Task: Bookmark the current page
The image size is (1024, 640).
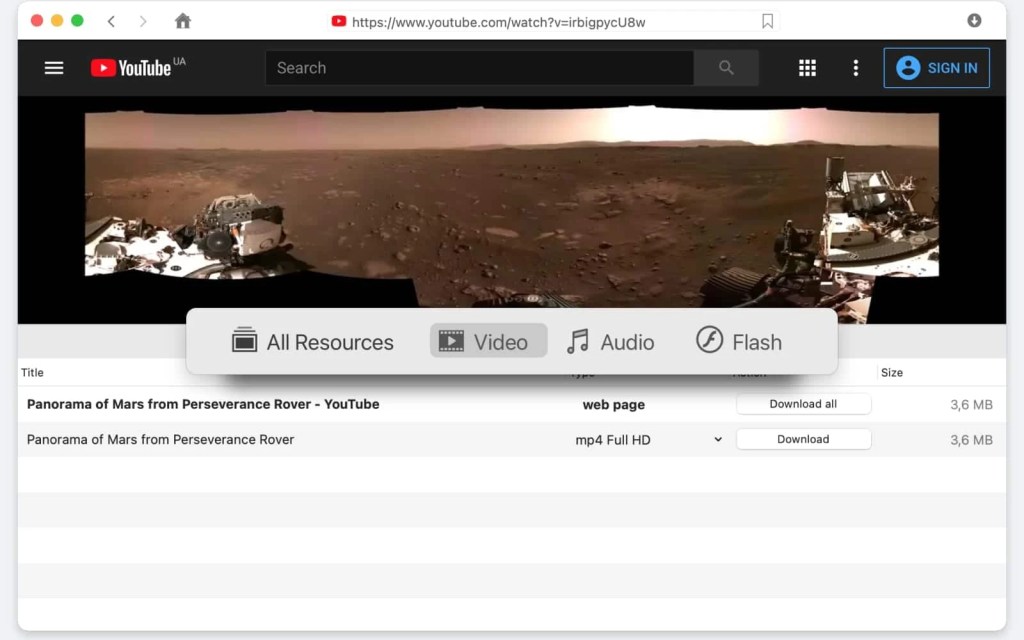Action: [767, 21]
